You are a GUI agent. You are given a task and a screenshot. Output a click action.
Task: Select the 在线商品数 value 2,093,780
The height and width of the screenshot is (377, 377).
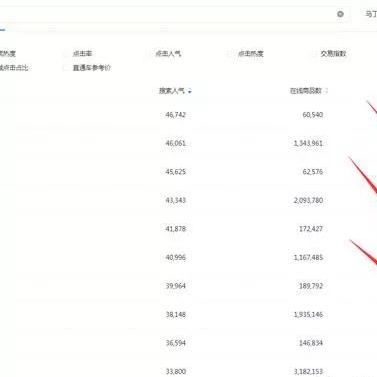click(x=308, y=200)
